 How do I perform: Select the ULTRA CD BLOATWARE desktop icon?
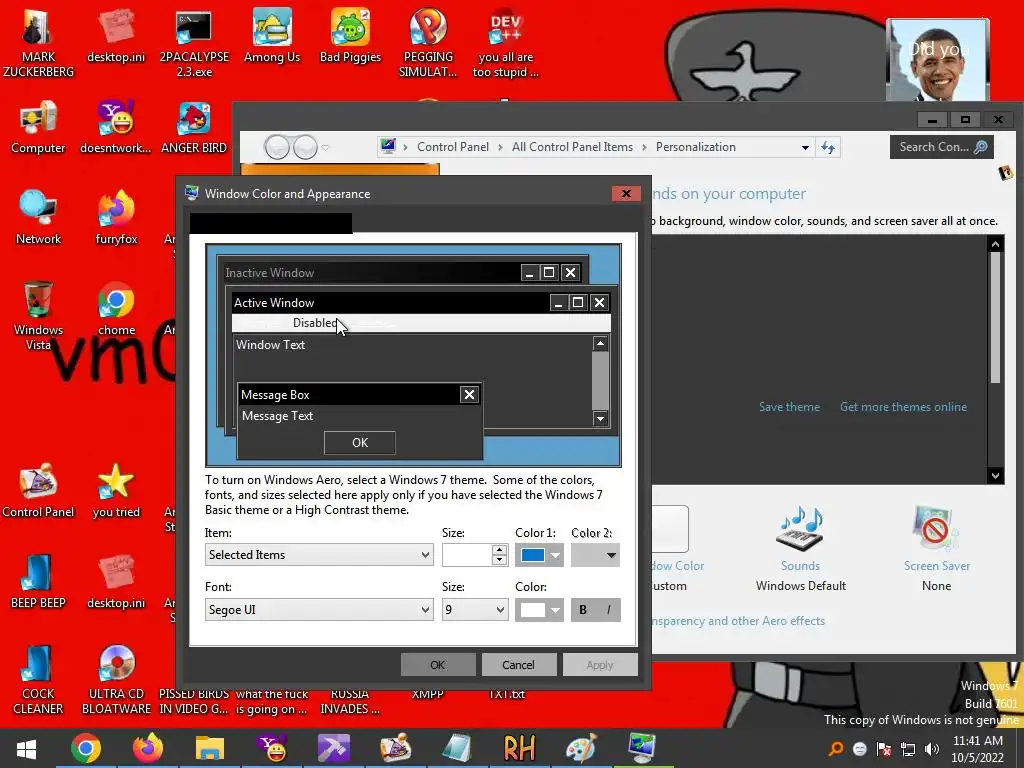point(116,680)
